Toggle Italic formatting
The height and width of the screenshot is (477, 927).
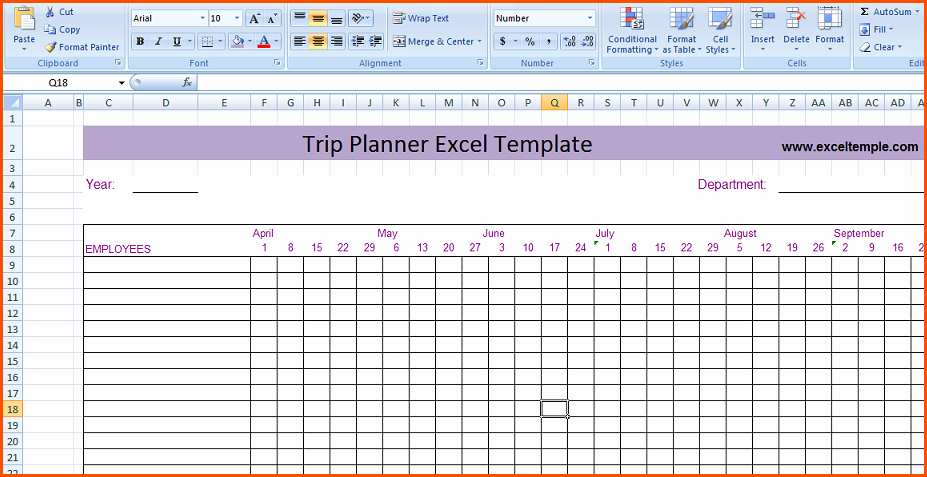158,41
